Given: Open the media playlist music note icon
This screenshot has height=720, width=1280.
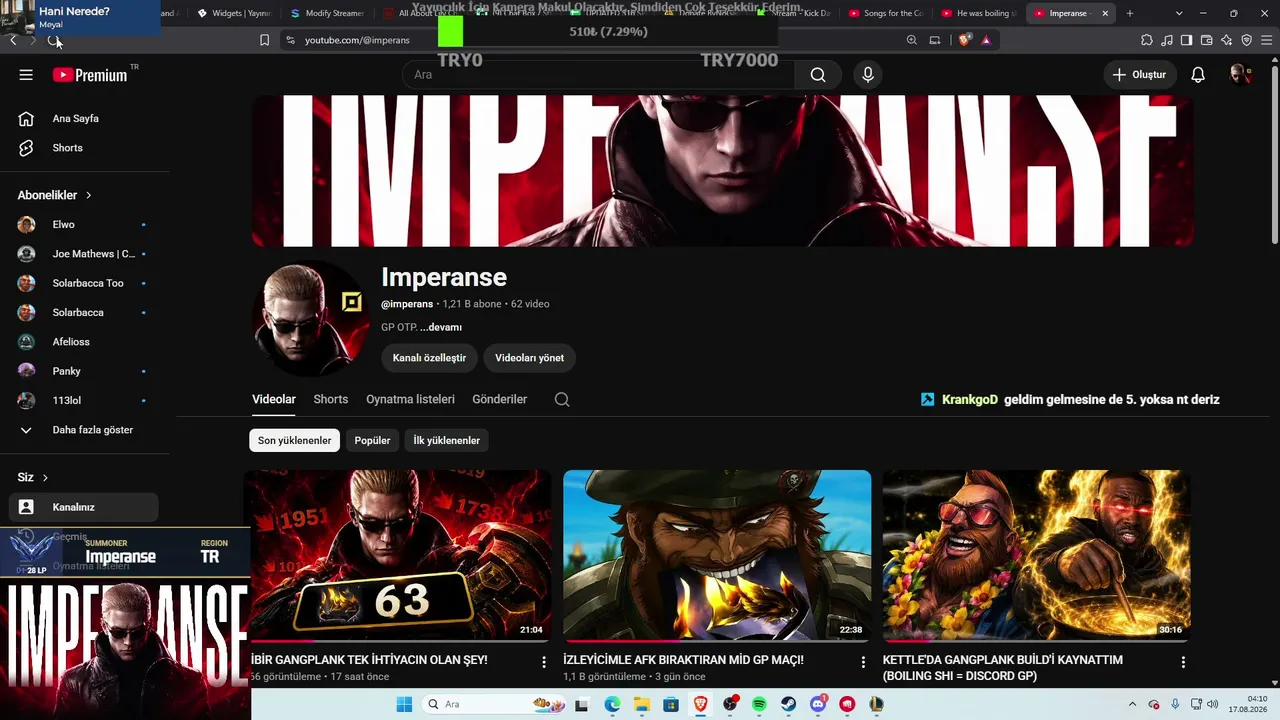Looking at the screenshot, I should [1167, 40].
